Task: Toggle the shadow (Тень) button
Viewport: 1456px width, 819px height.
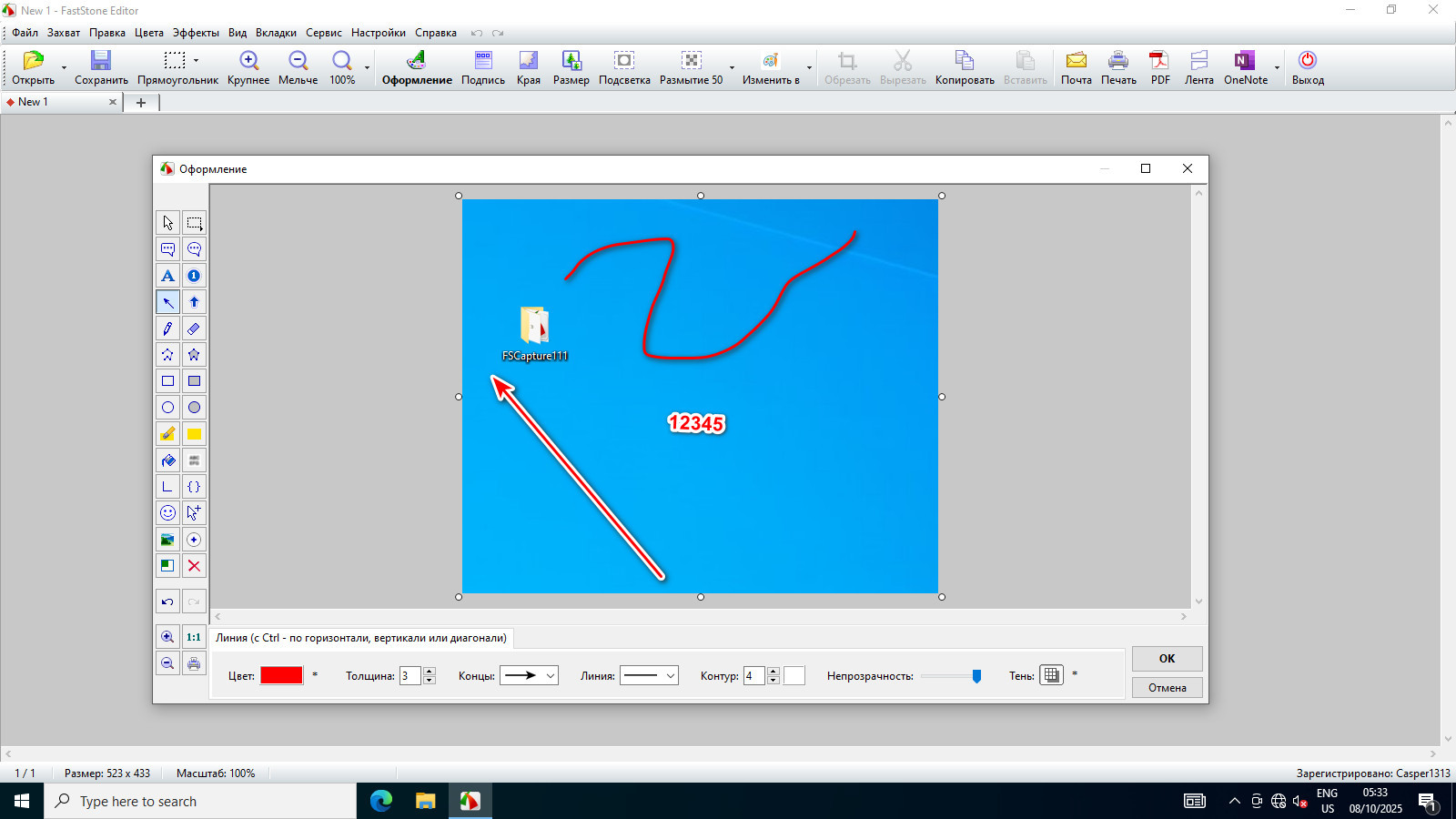Action: [1051, 675]
